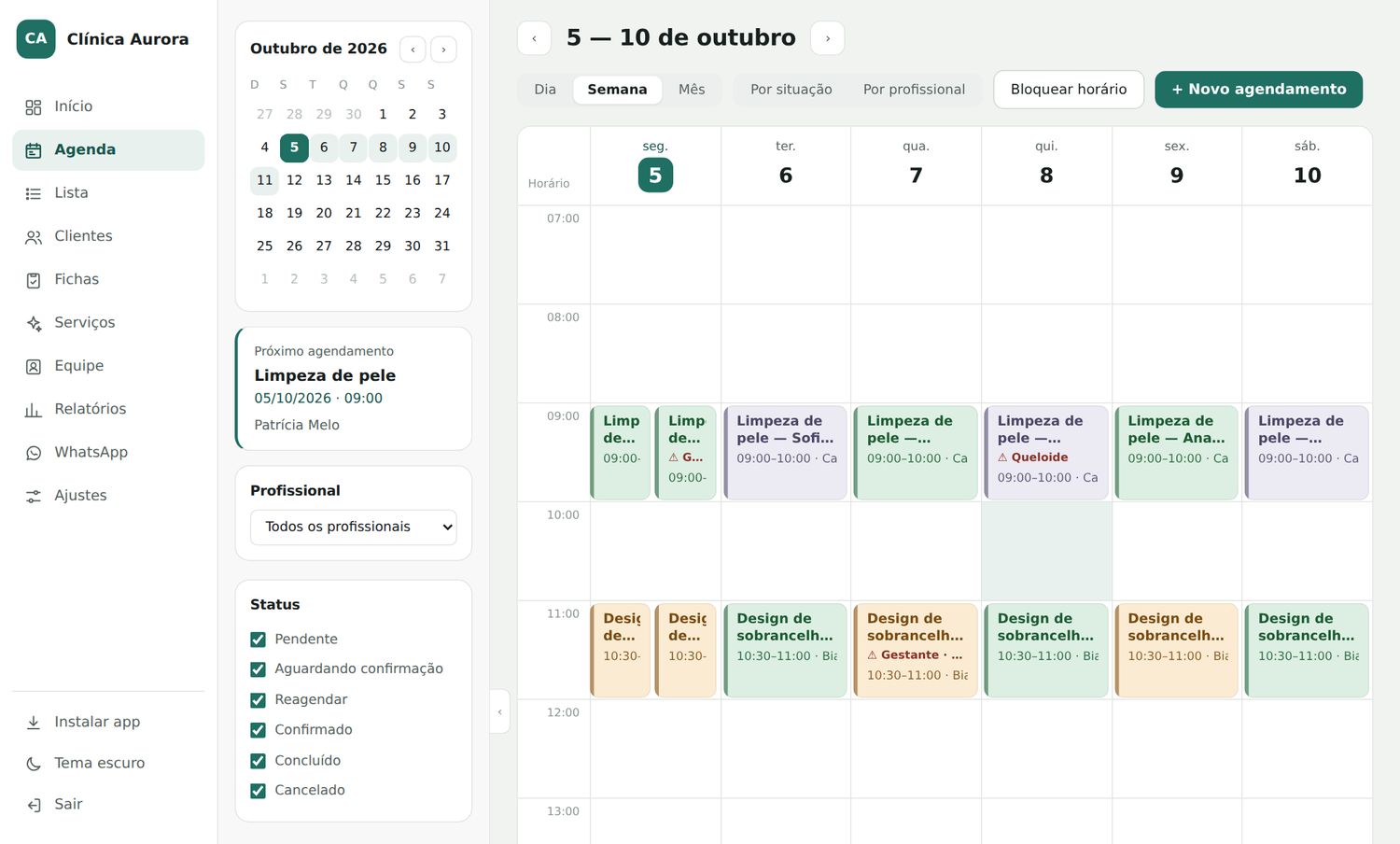Click the qui. 8 day header
The image size is (1400, 844).
tap(1046, 166)
